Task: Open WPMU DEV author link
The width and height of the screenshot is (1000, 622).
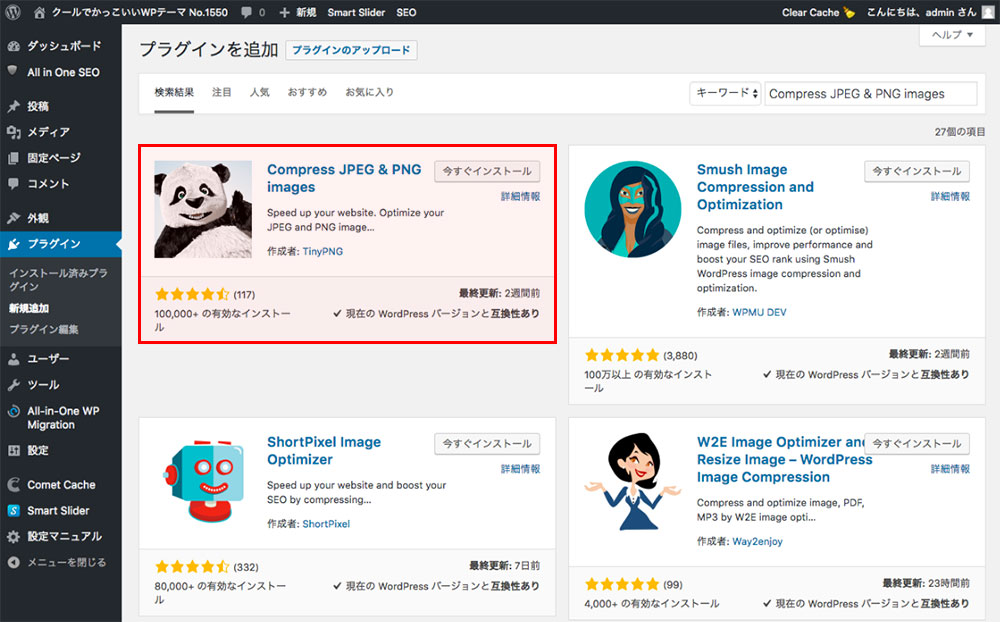Action: pyautogui.click(x=759, y=312)
